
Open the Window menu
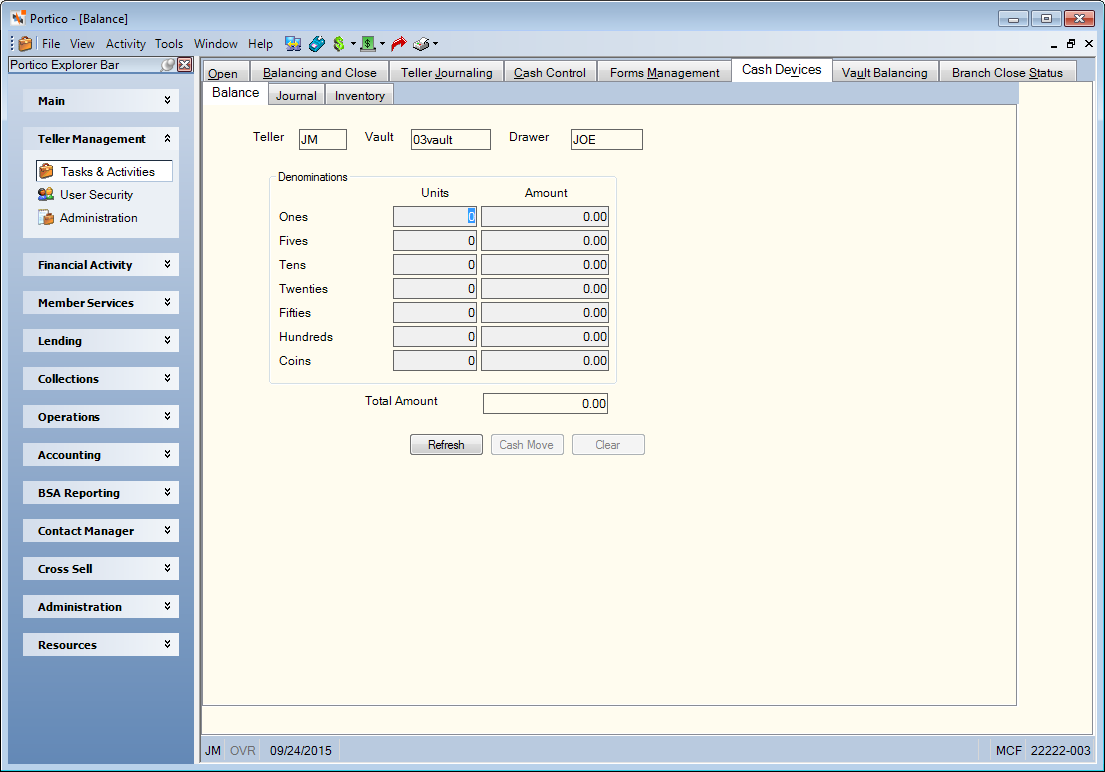216,44
